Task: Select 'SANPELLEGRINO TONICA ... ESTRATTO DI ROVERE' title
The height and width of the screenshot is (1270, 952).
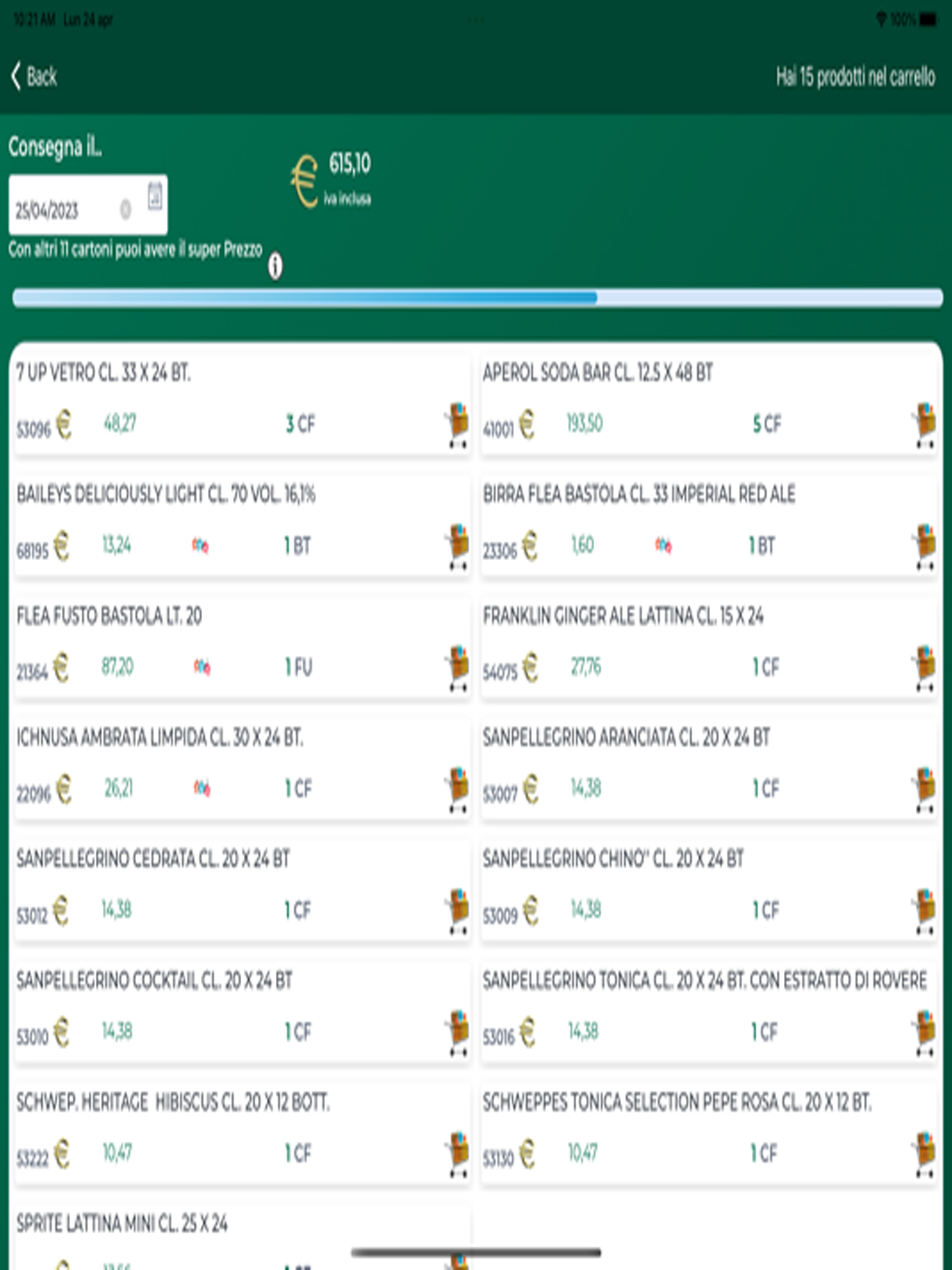Action: (705, 981)
